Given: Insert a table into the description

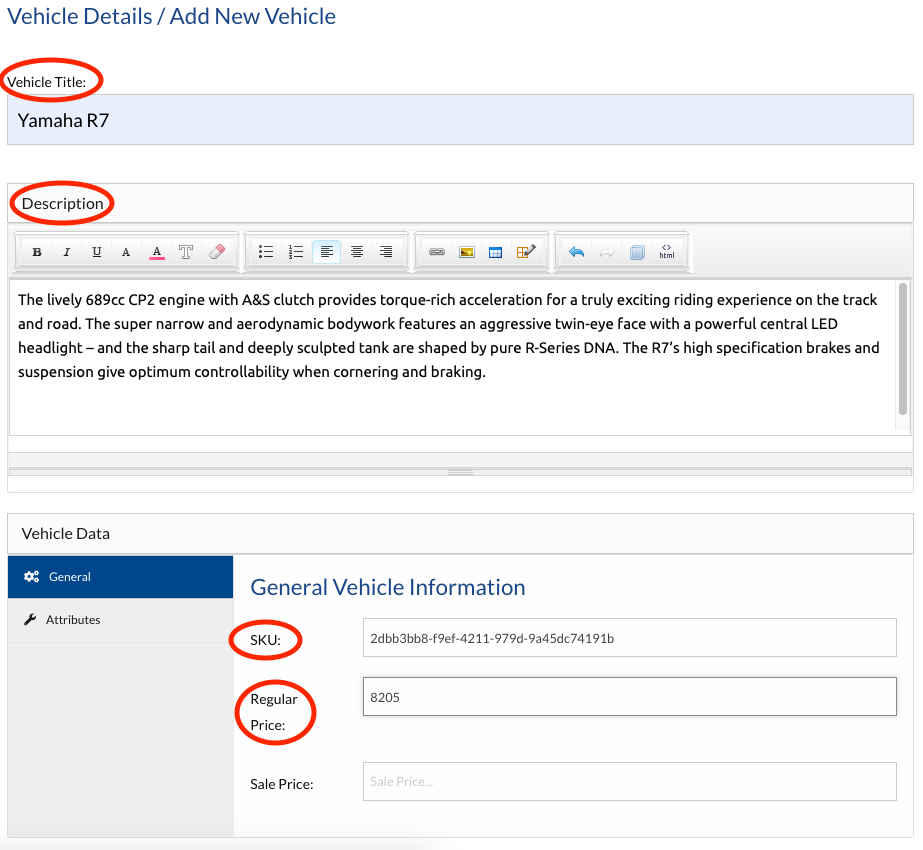Looking at the screenshot, I should pos(495,252).
